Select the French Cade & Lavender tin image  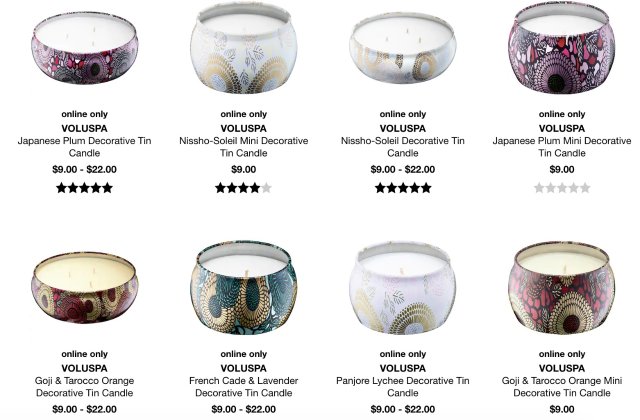(244, 287)
